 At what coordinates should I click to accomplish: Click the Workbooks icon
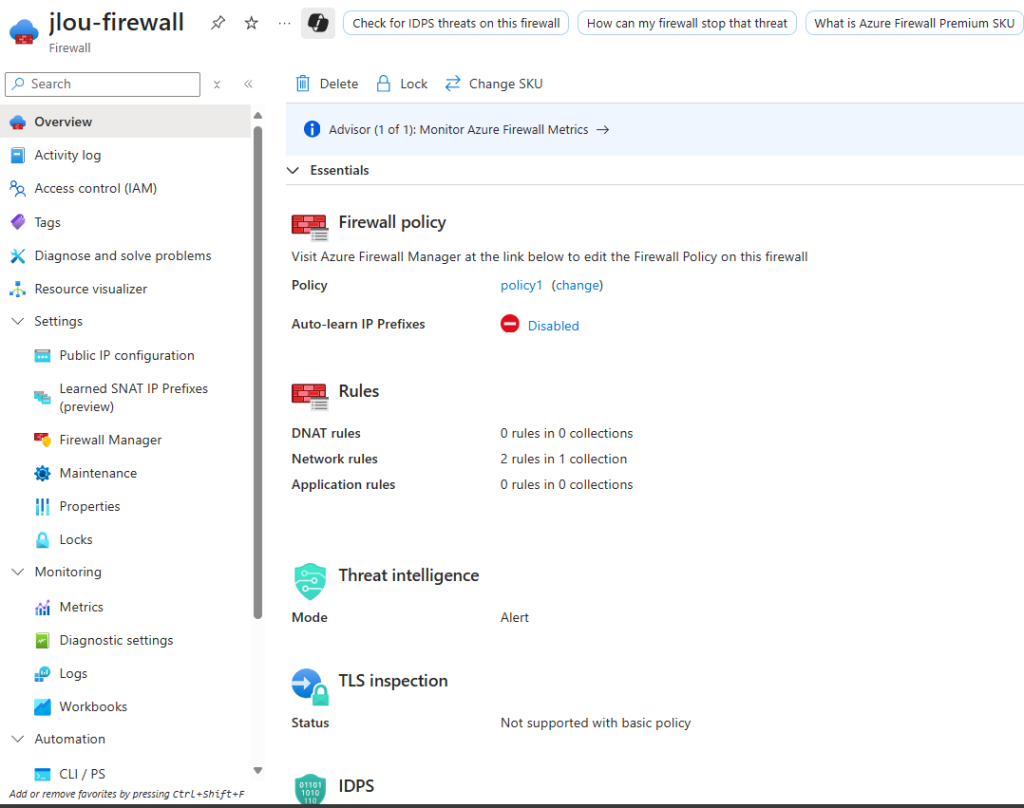42,707
